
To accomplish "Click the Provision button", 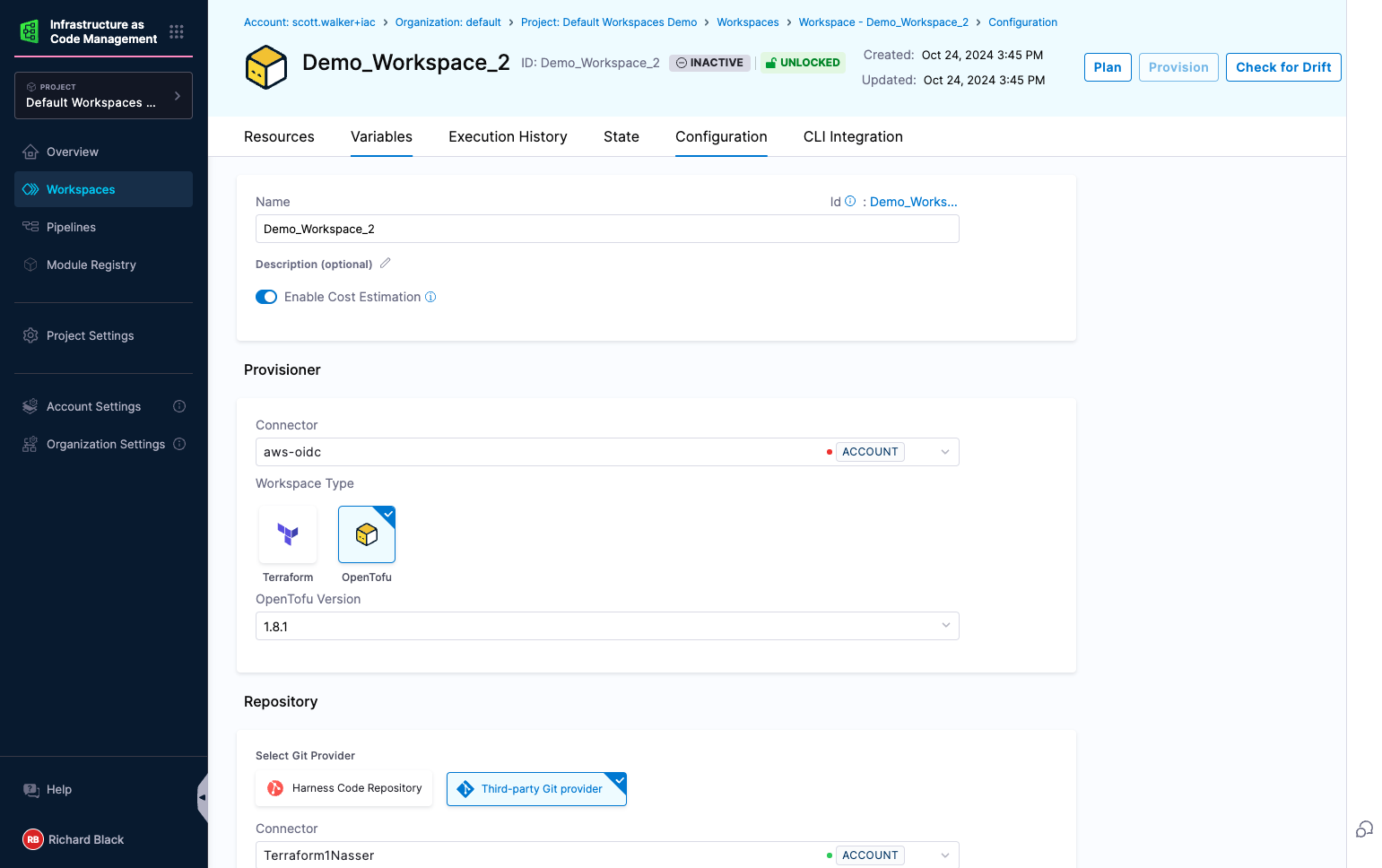I will tap(1178, 67).
